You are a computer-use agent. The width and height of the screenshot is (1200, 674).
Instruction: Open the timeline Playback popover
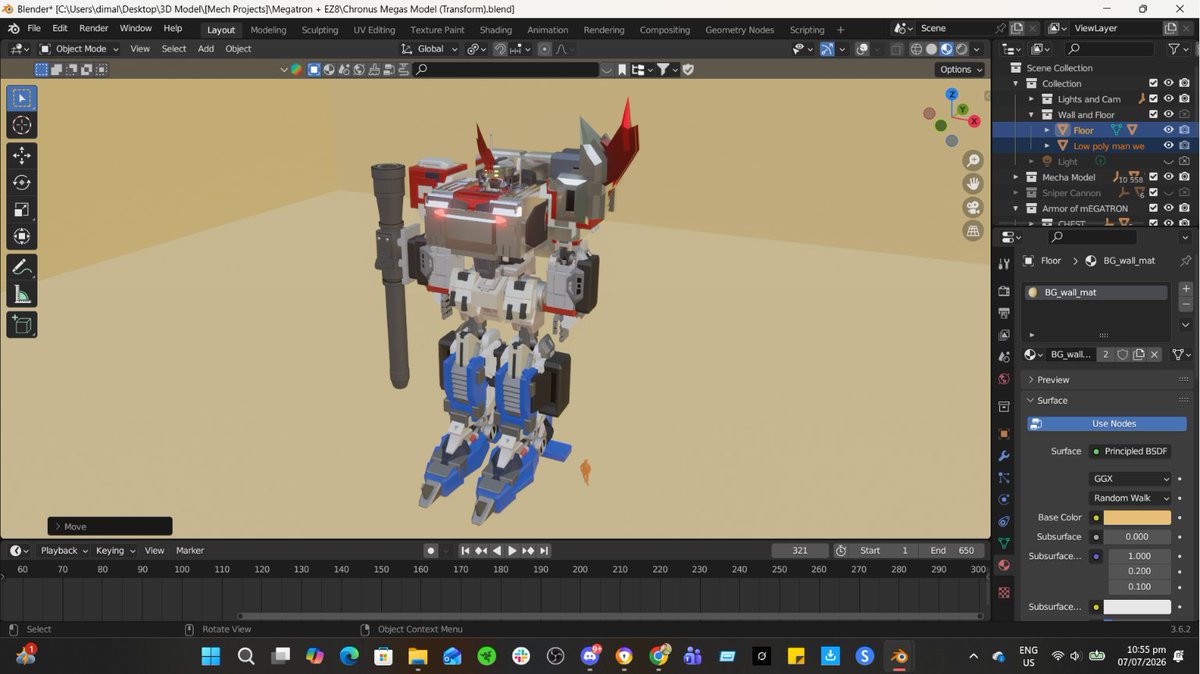tap(64, 550)
